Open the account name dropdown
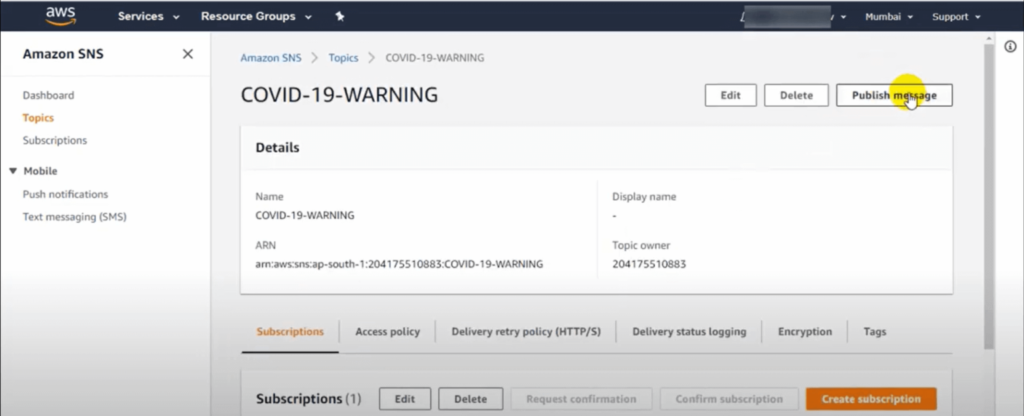This screenshot has height=416, width=1024. coord(794,17)
